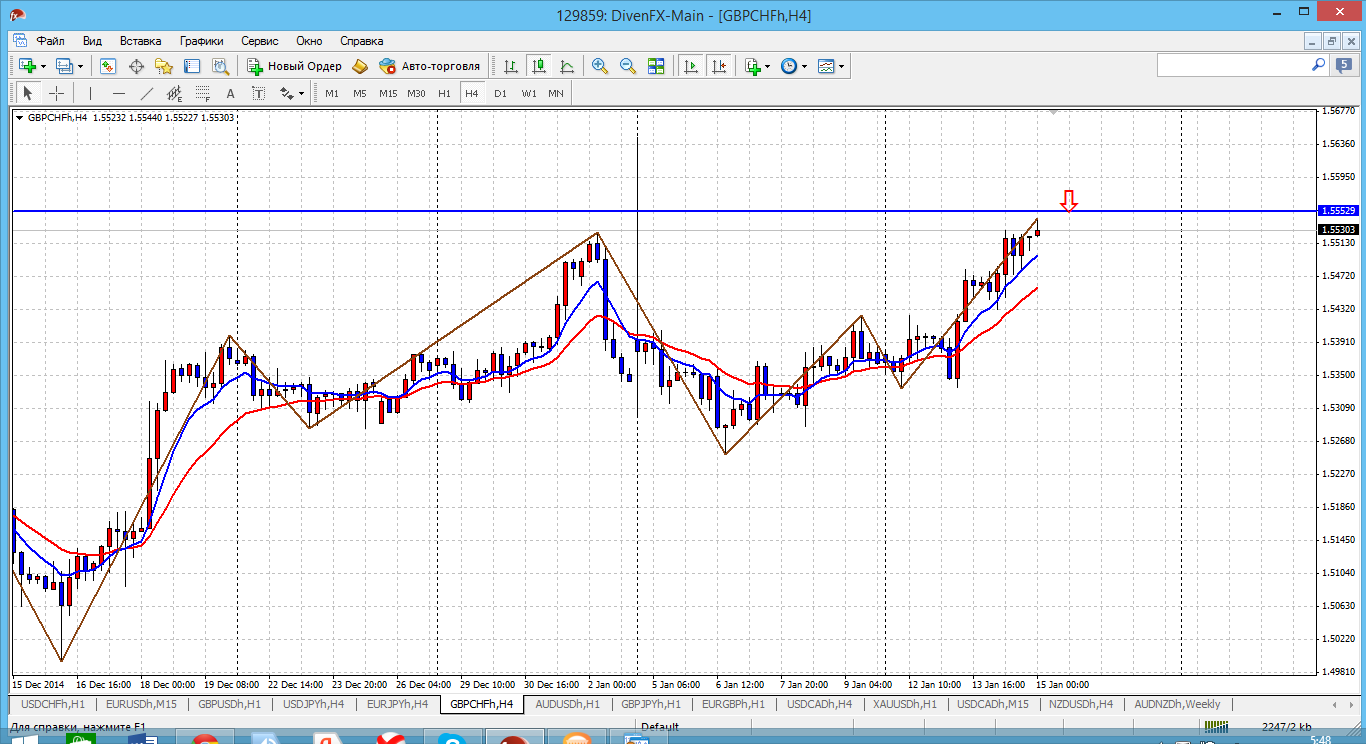Select the trendline drawing tool
Image resolution: width=1369 pixels, height=744 pixels.
click(x=147, y=93)
